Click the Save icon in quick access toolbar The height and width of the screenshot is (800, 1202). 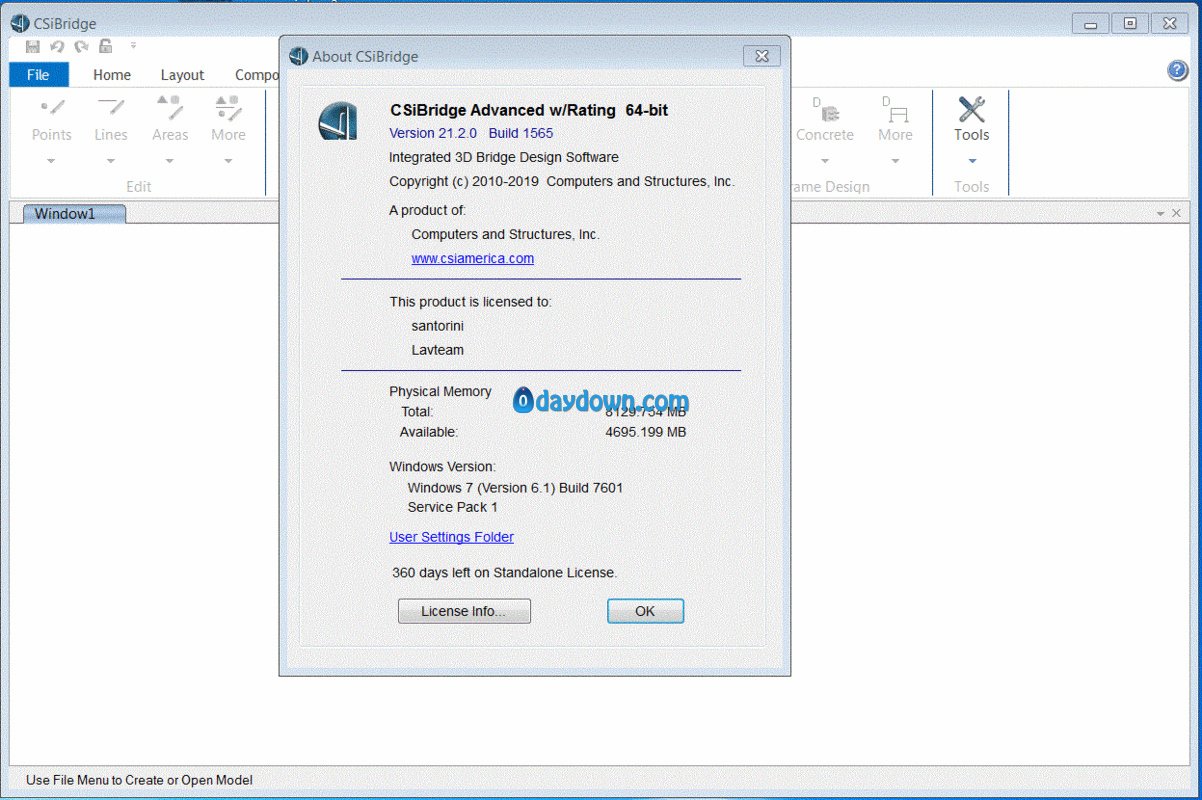tap(33, 46)
